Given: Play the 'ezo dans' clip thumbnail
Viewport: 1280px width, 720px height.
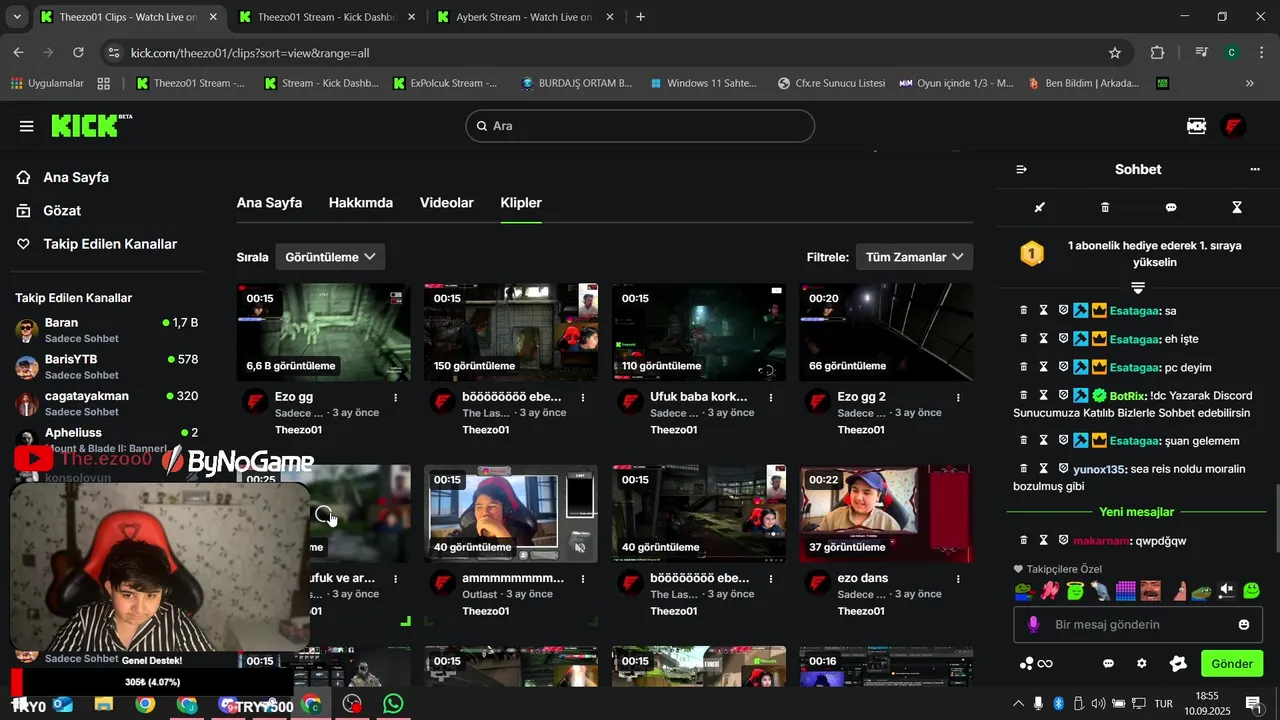Looking at the screenshot, I should tap(885, 513).
